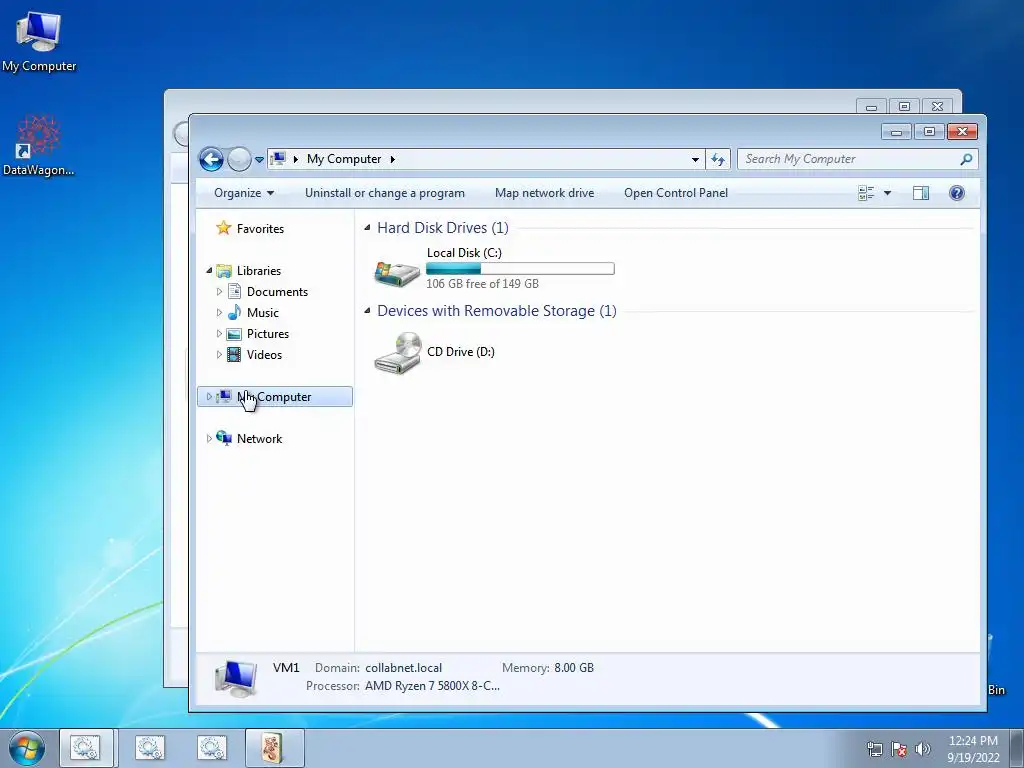The height and width of the screenshot is (768, 1024).
Task: Select Favorites in the navigation pane
Action: coord(260,229)
